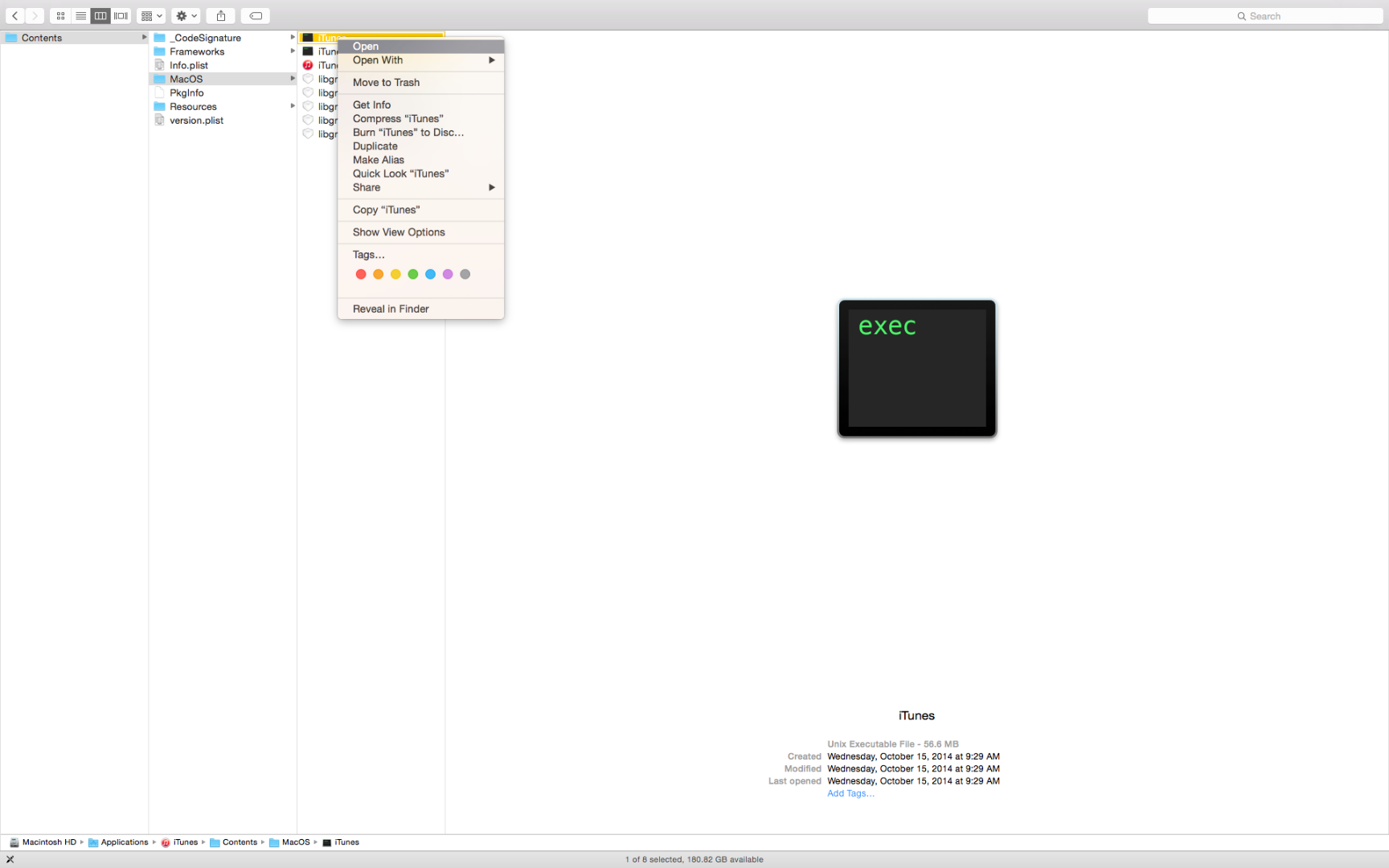Choose Make Alias
1389x868 pixels.
pos(420,159)
